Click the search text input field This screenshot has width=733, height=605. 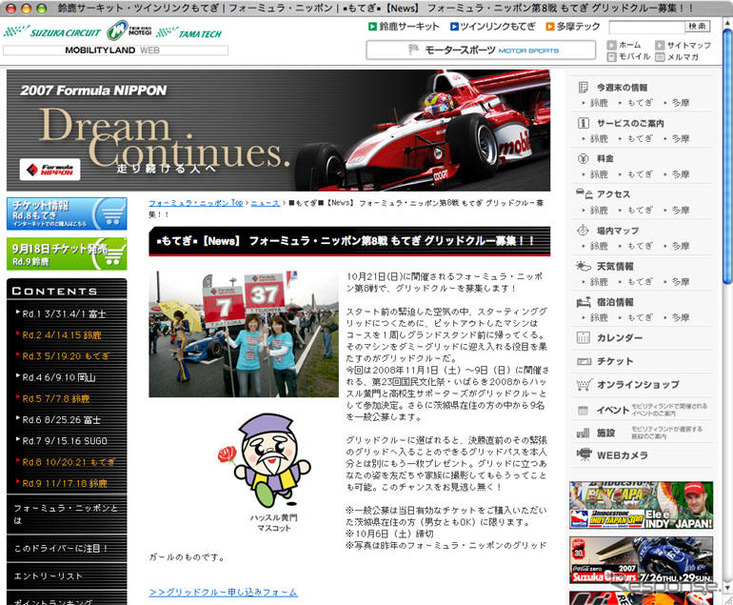click(x=645, y=27)
